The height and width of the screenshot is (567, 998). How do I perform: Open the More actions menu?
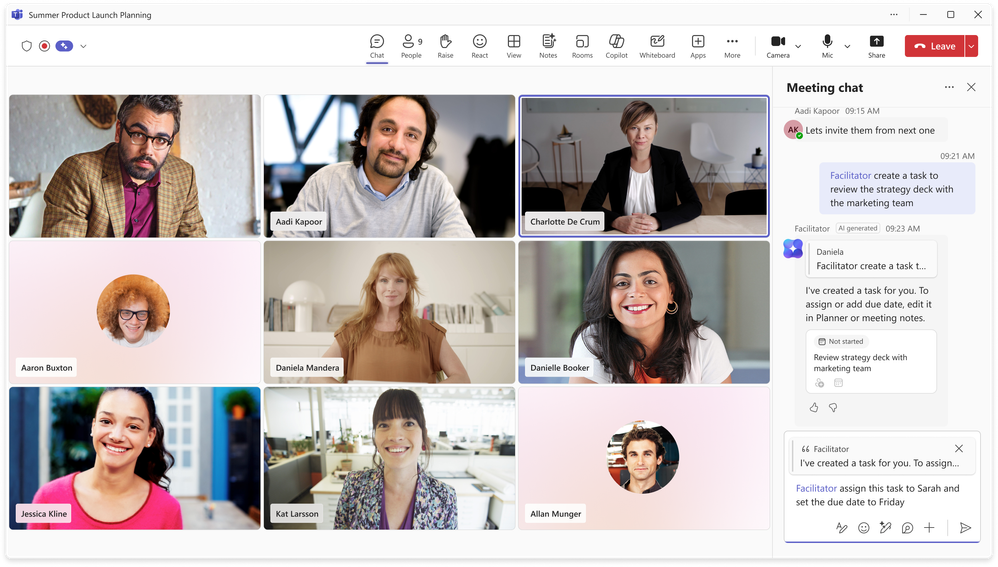[732, 46]
